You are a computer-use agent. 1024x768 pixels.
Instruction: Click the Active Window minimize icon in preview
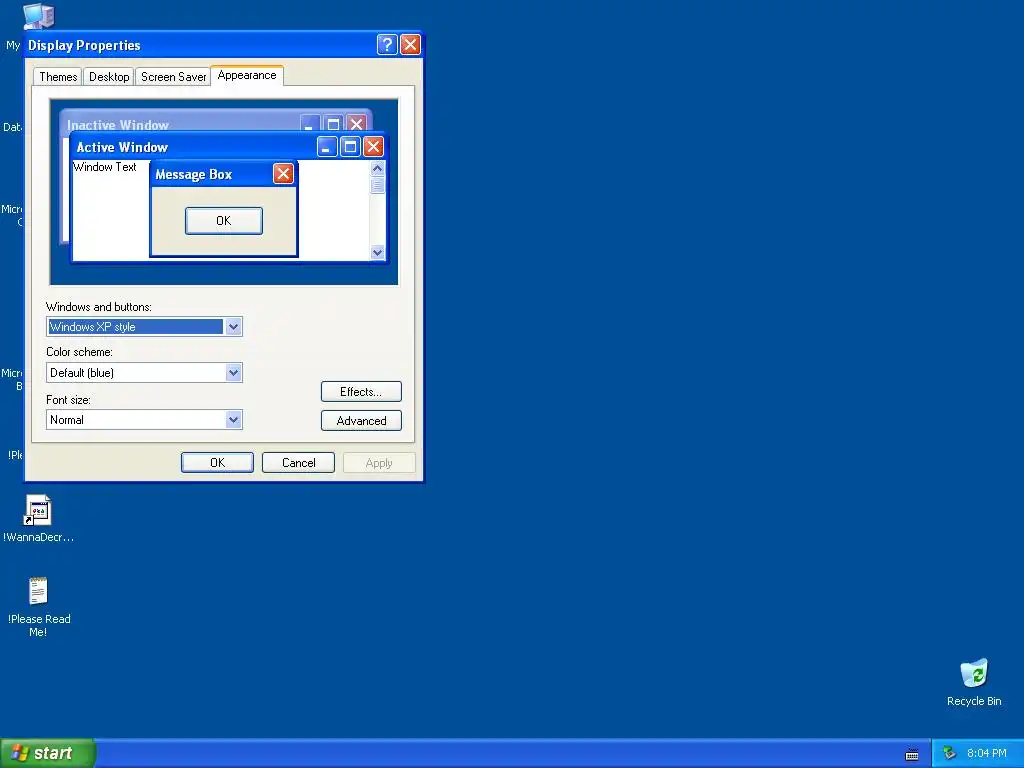(327, 146)
